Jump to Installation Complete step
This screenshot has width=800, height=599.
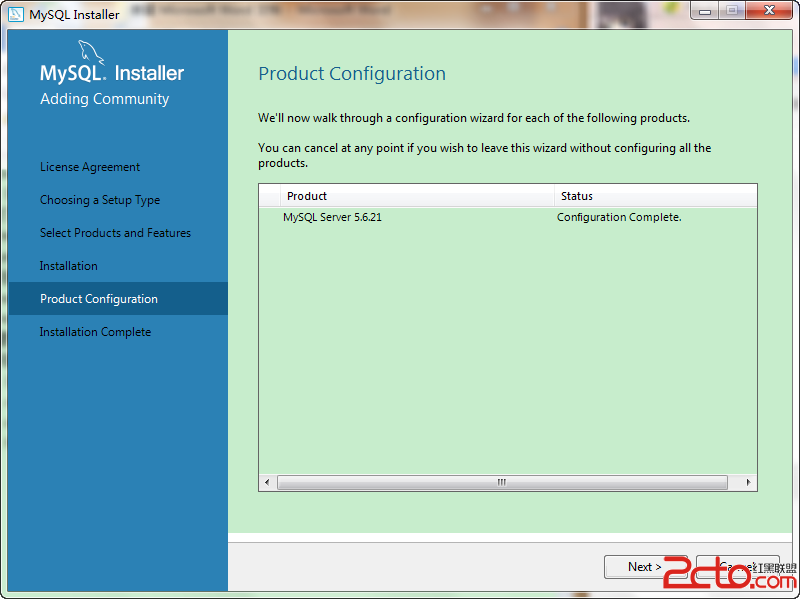click(x=95, y=332)
